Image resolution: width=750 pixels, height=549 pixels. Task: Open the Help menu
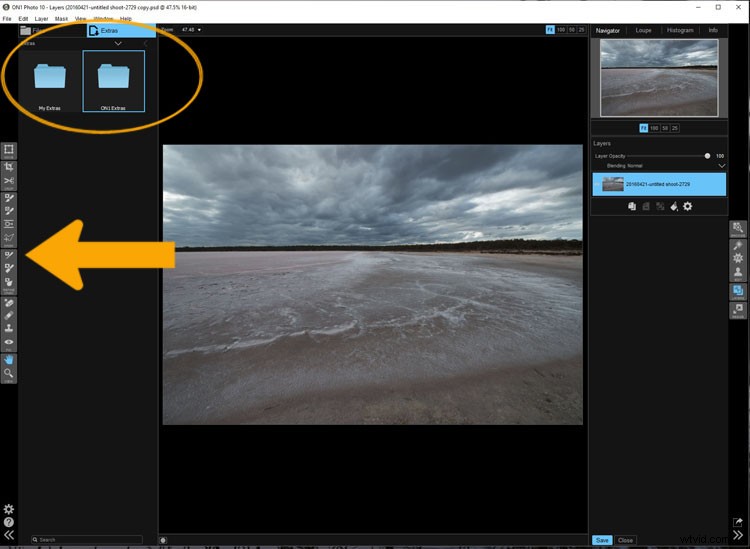click(126, 19)
